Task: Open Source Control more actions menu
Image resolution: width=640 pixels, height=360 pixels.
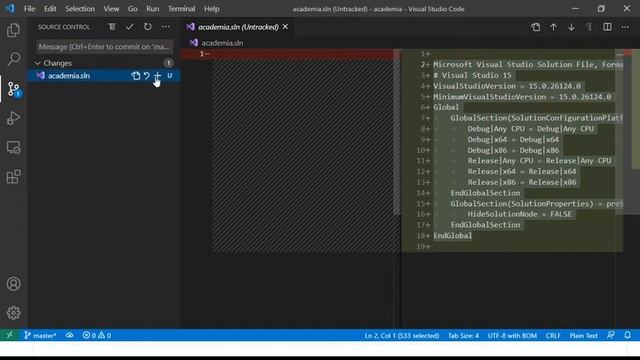Action: [x=165, y=27]
